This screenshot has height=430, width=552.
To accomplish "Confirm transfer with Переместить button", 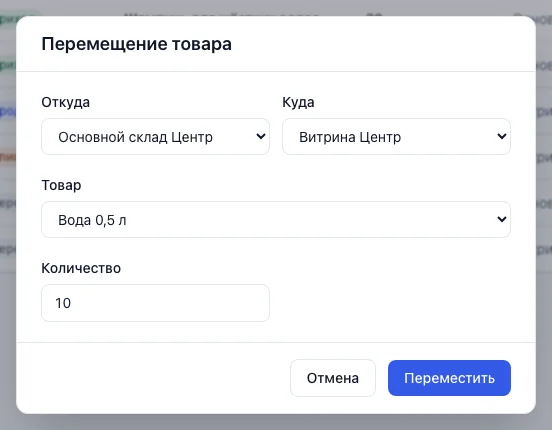I will pos(449,378).
